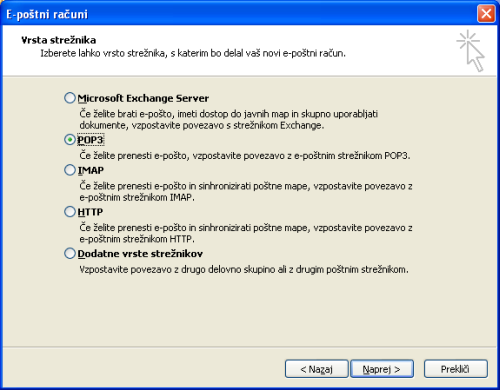The image size is (500, 390).
Task: Click the POP3 label text
Action: tap(90, 140)
